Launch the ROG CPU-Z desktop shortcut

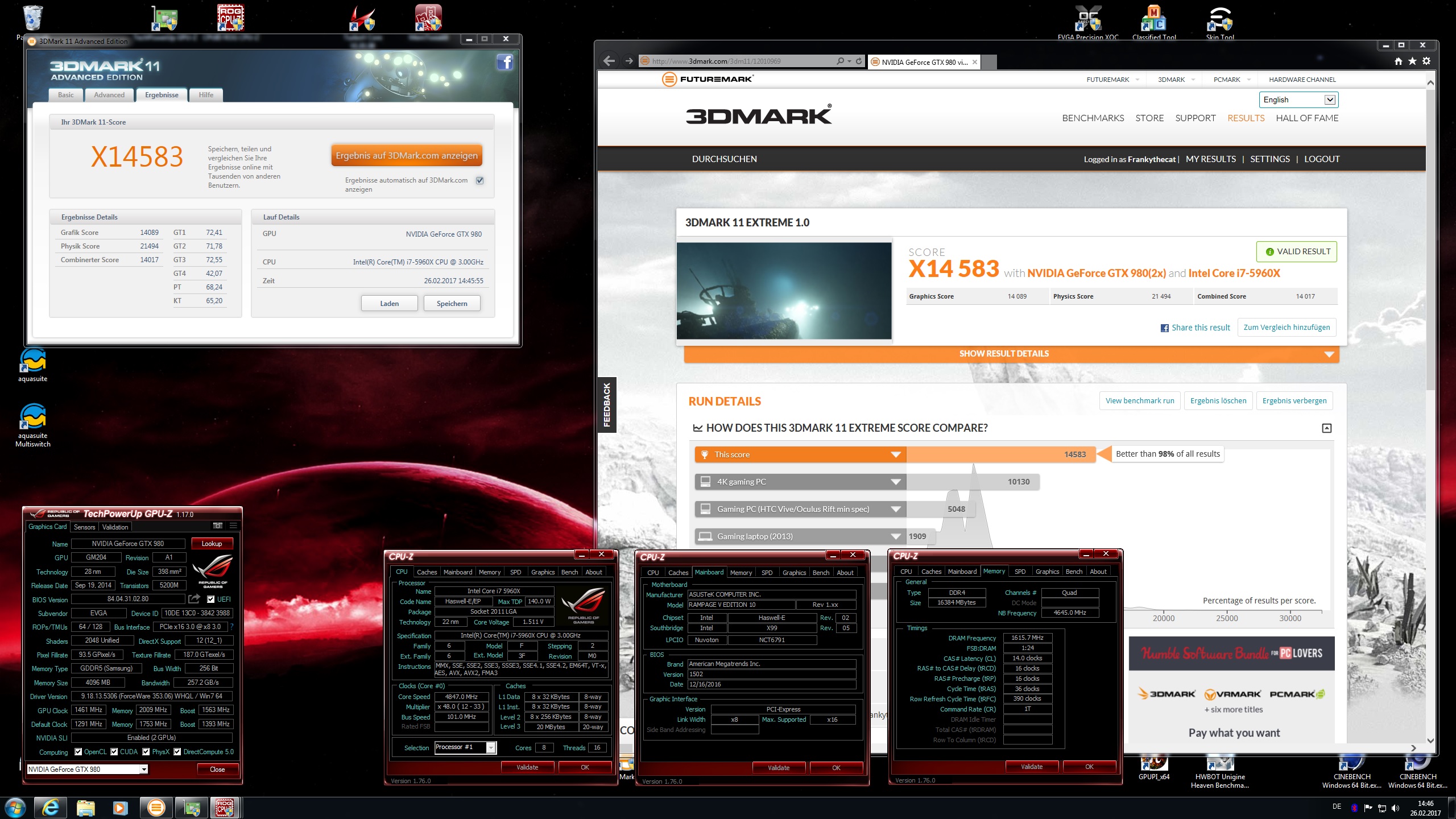[230, 17]
